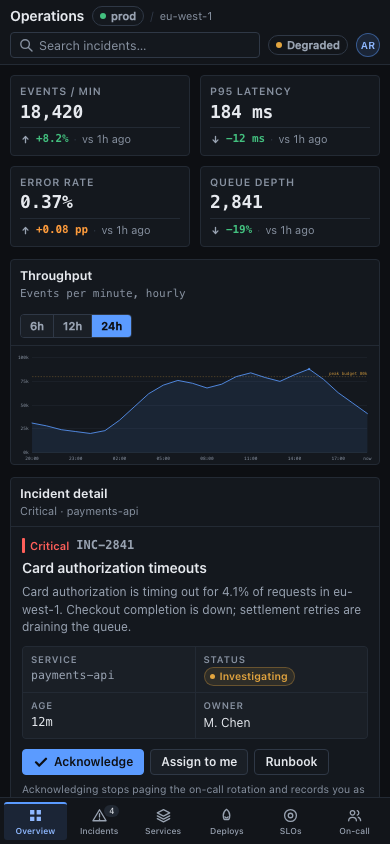Click the Card authorization timeouts title
This screenshot has width=390, height=844.
(115, 568)
